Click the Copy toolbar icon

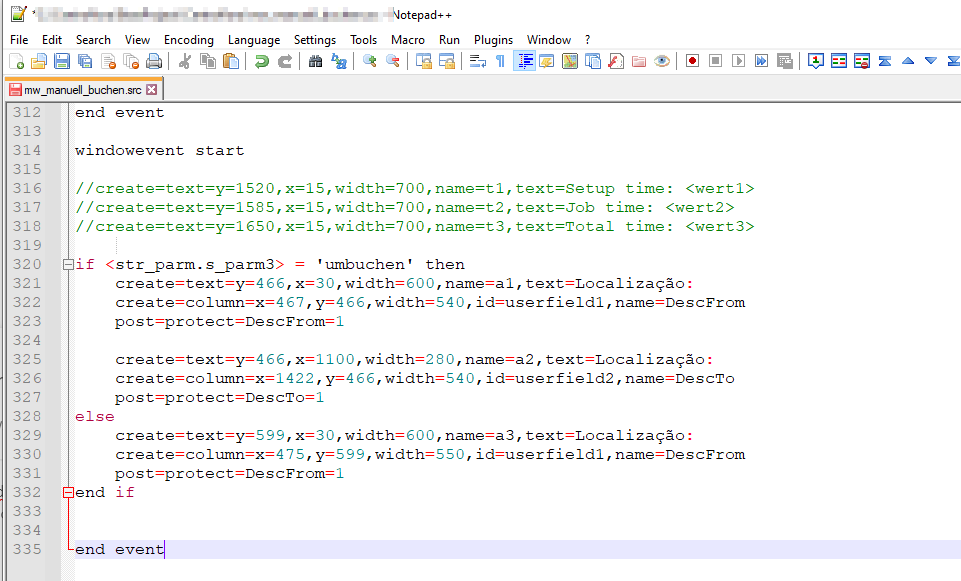[208, 61]
